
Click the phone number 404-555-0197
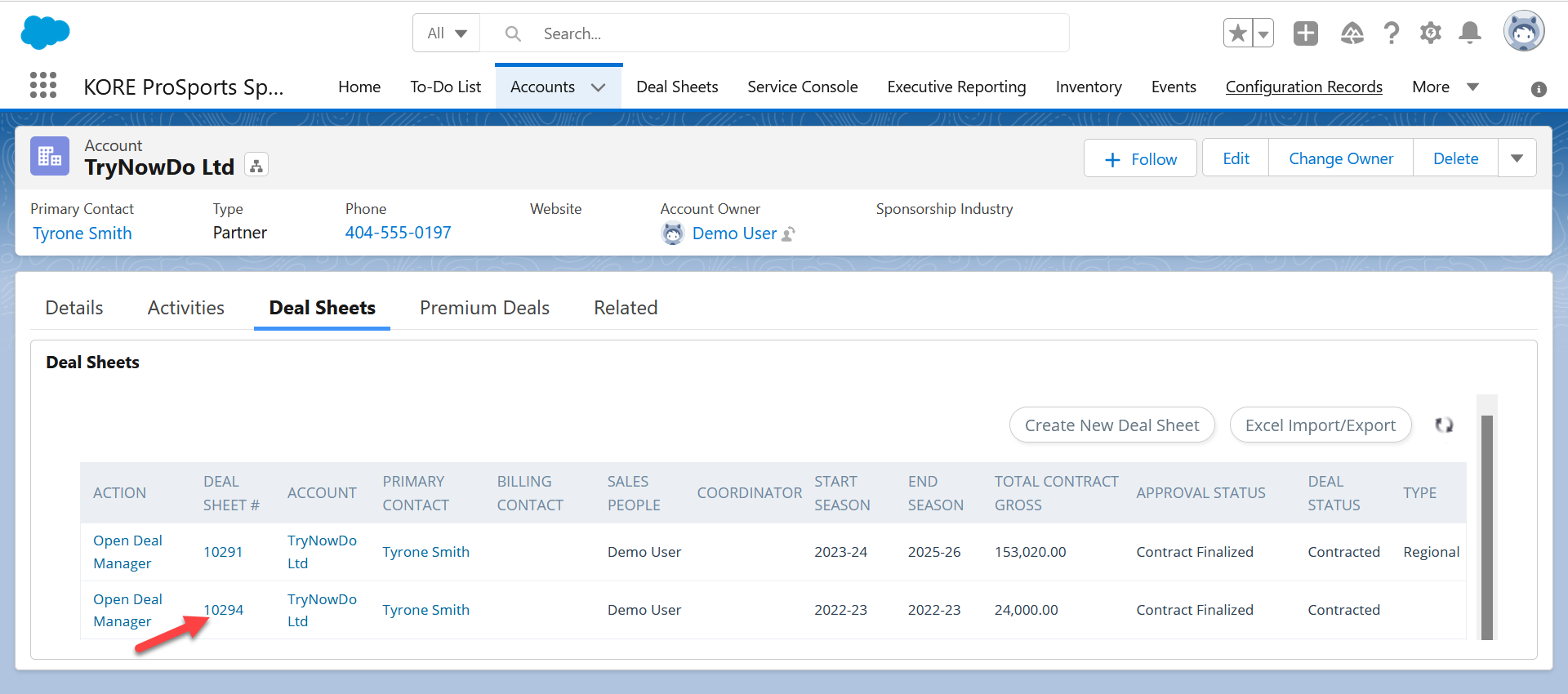[398, 233]
